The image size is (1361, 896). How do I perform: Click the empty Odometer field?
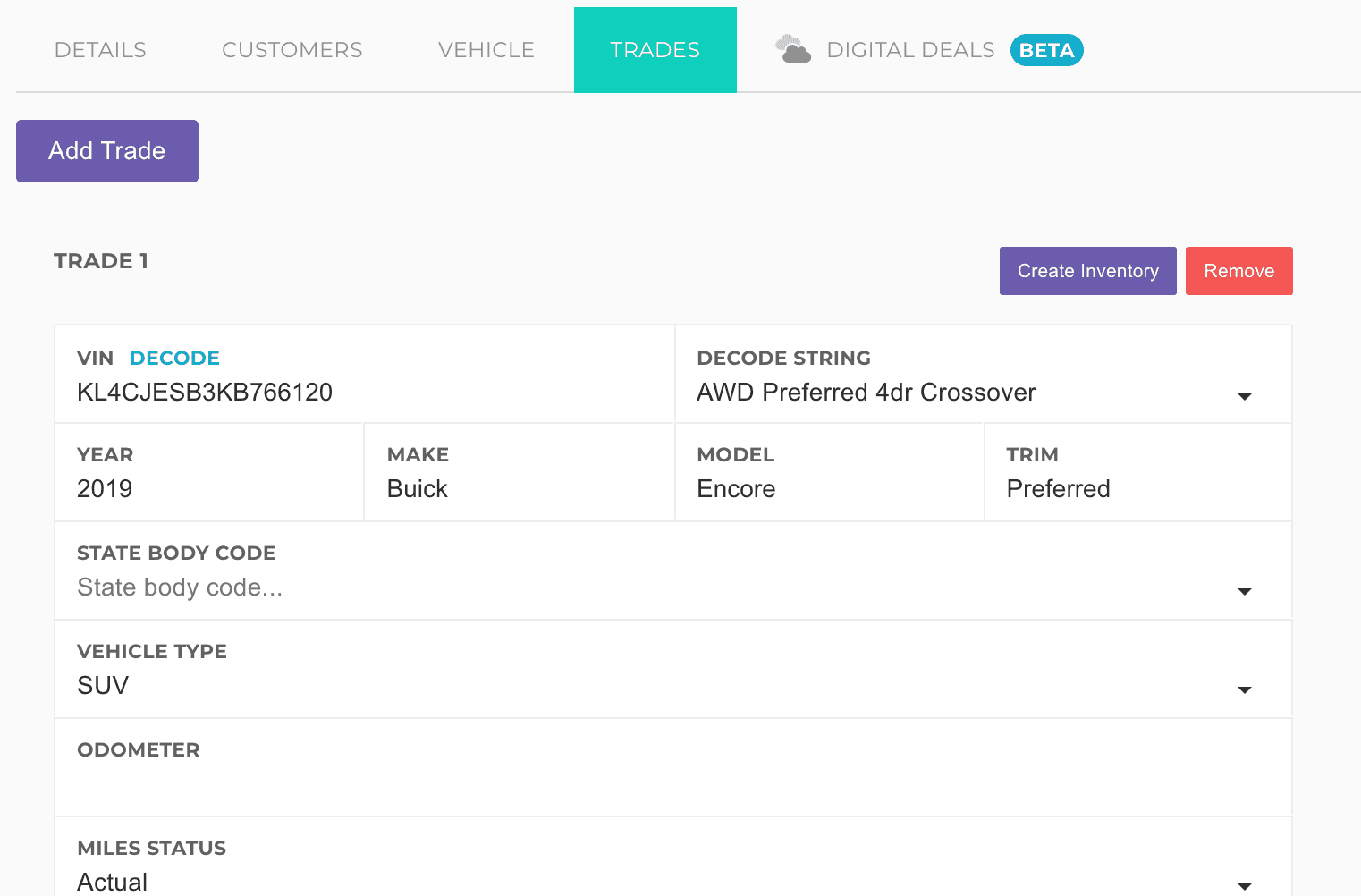671,784
